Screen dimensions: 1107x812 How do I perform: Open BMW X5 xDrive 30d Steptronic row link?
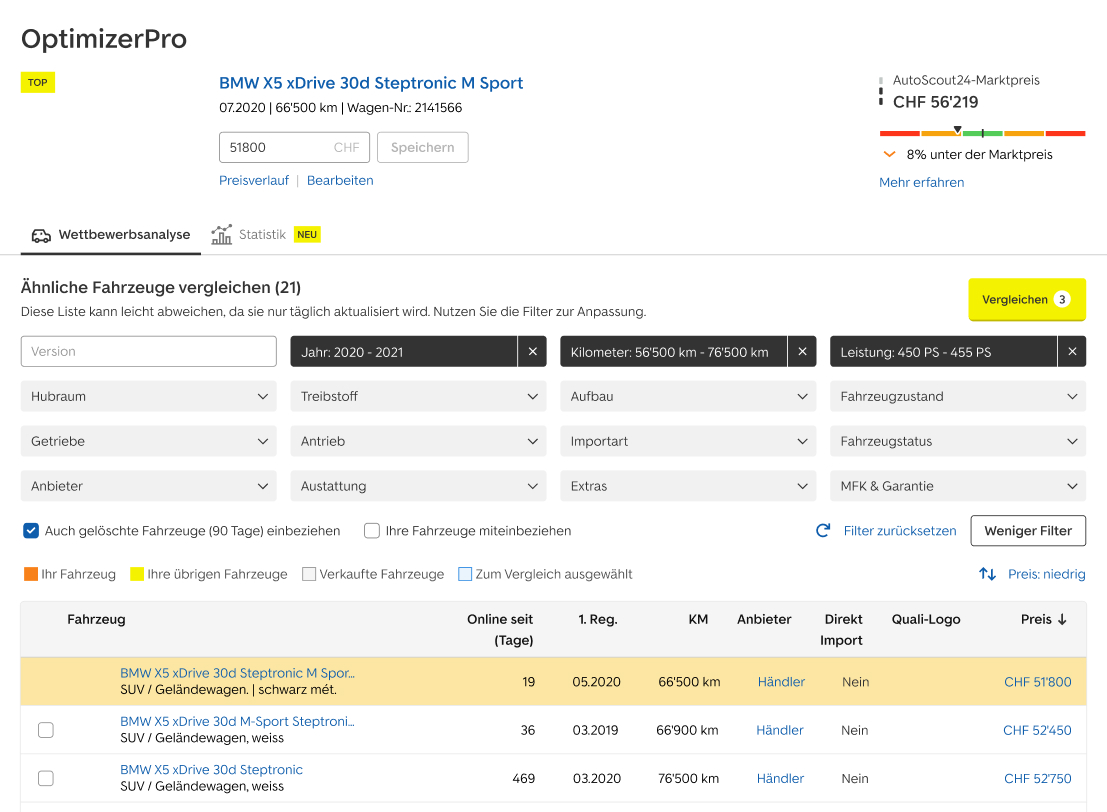tap(211, 770)
